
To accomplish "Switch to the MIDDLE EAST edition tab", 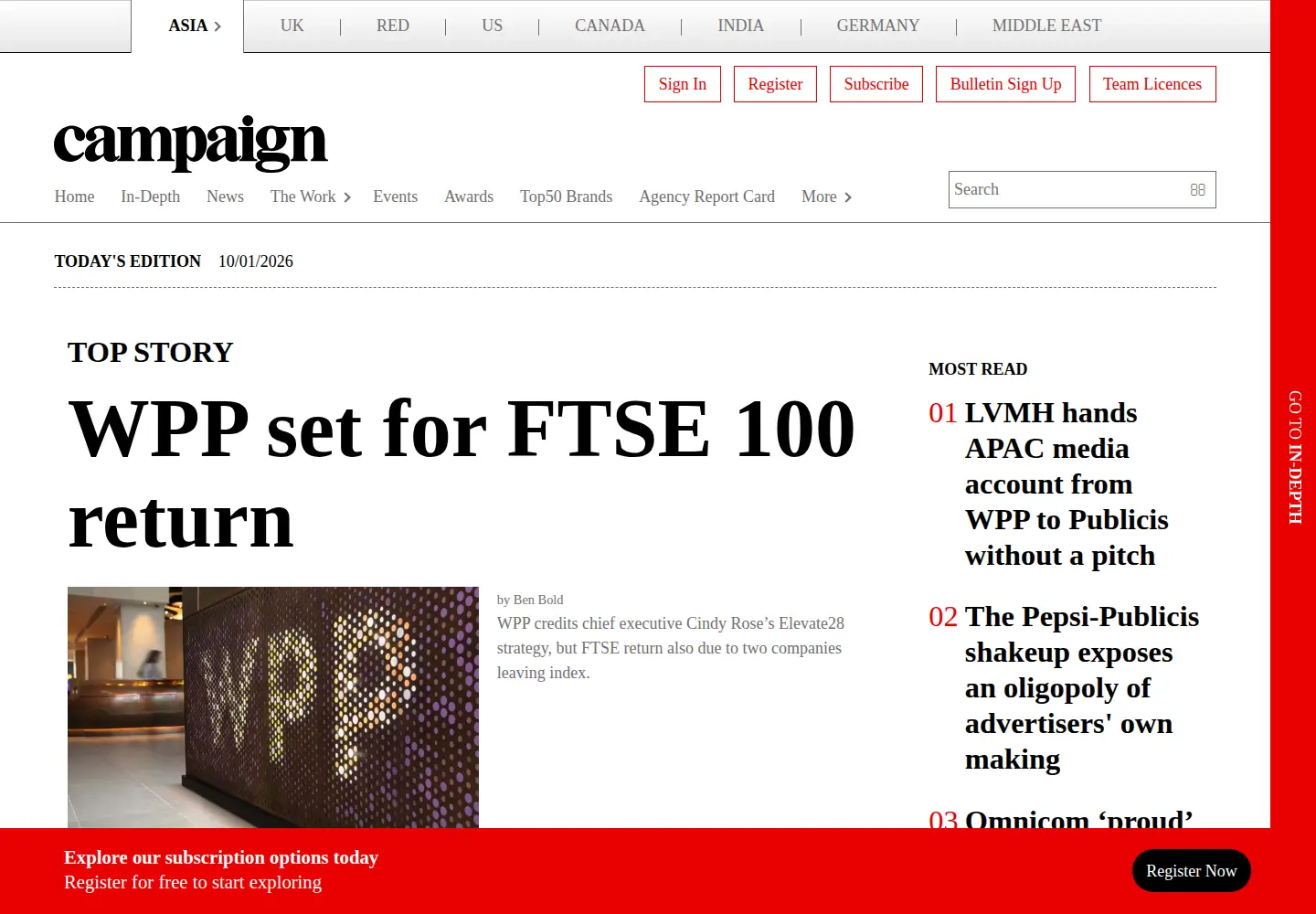I will 1046,26.
